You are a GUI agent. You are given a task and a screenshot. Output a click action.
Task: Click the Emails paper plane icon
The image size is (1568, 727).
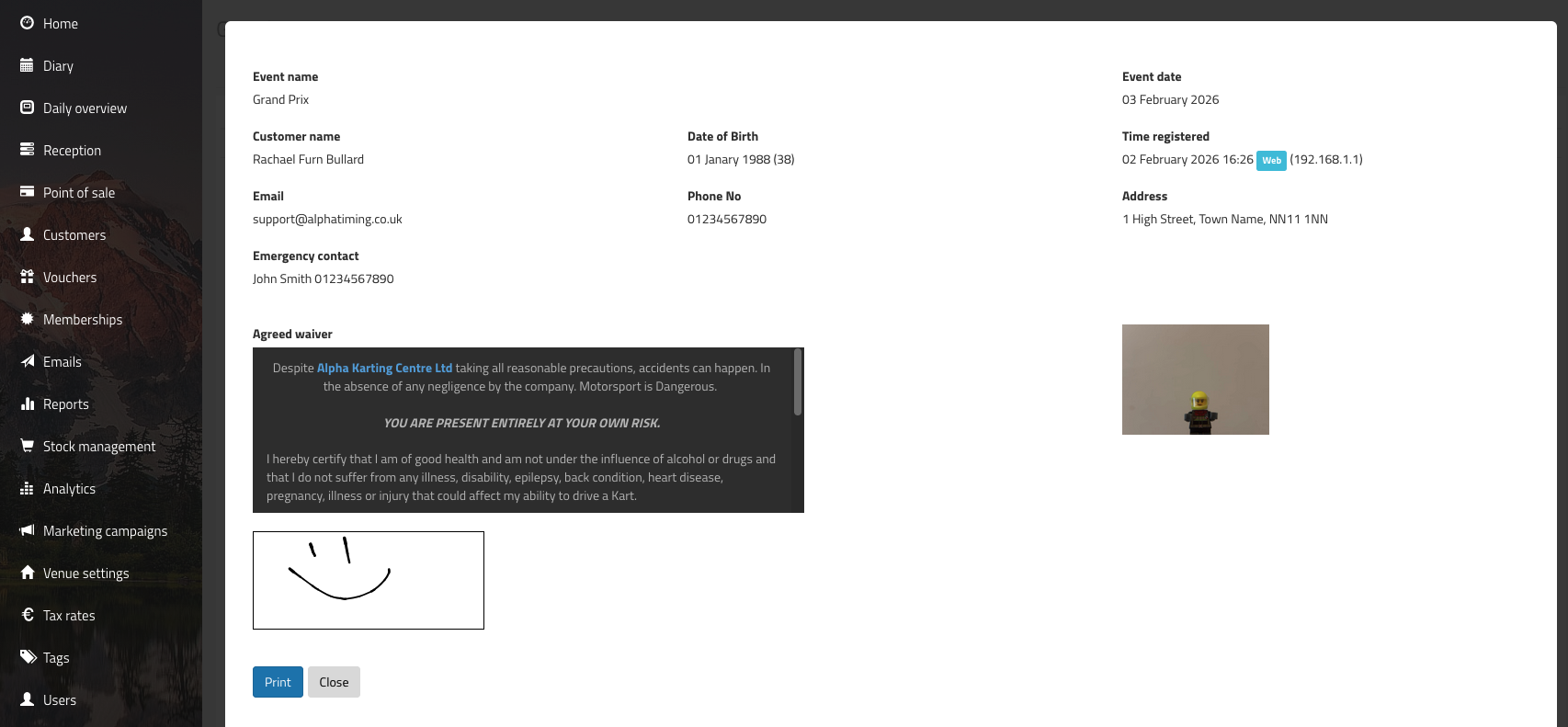click(28, 361)
